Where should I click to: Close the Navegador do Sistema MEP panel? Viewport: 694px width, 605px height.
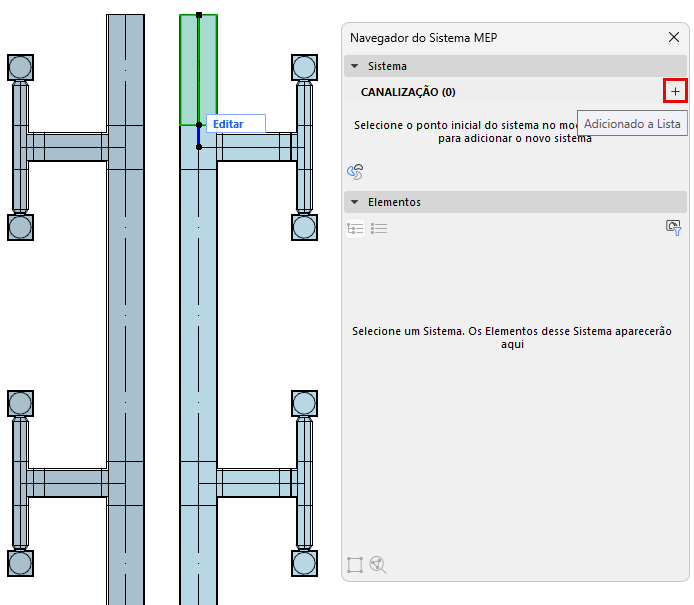click(674, 37)
